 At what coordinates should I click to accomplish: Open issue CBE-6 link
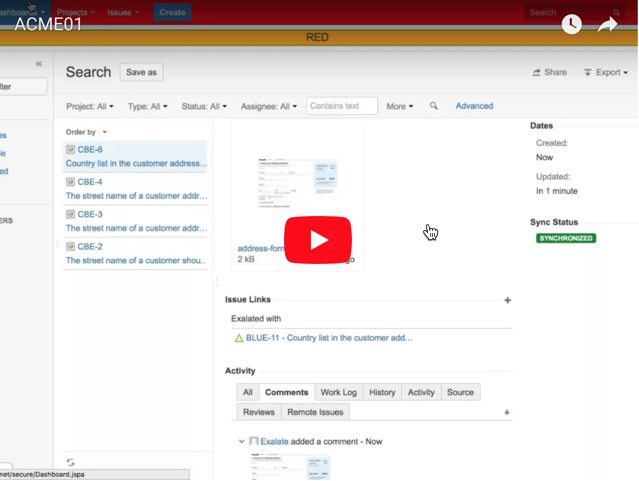point(90,150)
